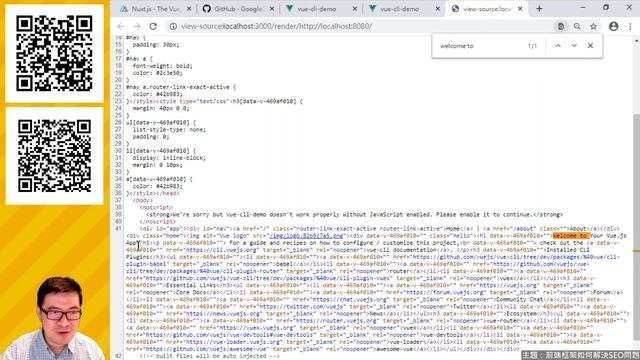640x360 pixels.
Task: Click the highlighted 'Welcome to' match
Action: click(571, 236)
